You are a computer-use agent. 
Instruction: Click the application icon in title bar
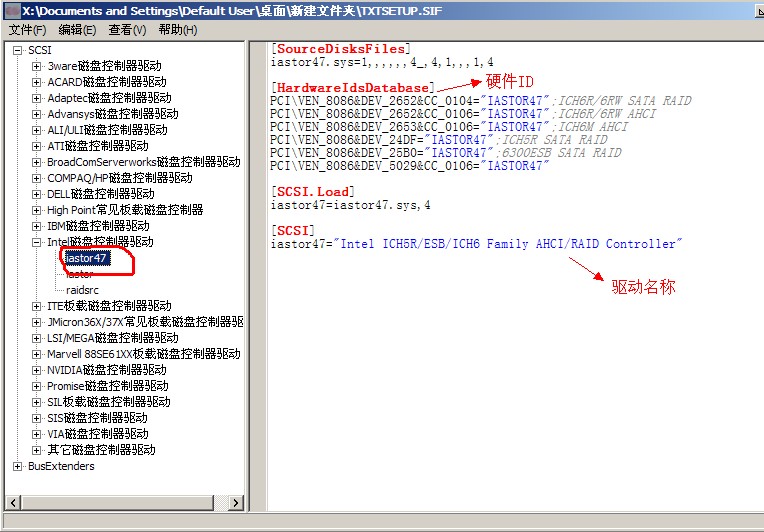click(x=12, y=10)
